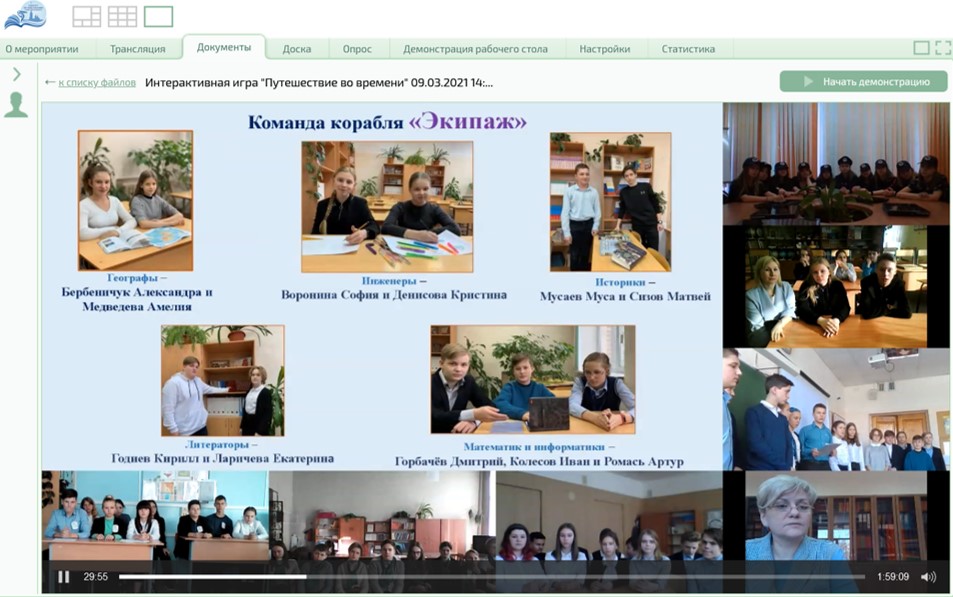The height and width of the screenshot is (597, 953).
Task: Expand the left sidebar with the chevron
Action: click(16, 74)
